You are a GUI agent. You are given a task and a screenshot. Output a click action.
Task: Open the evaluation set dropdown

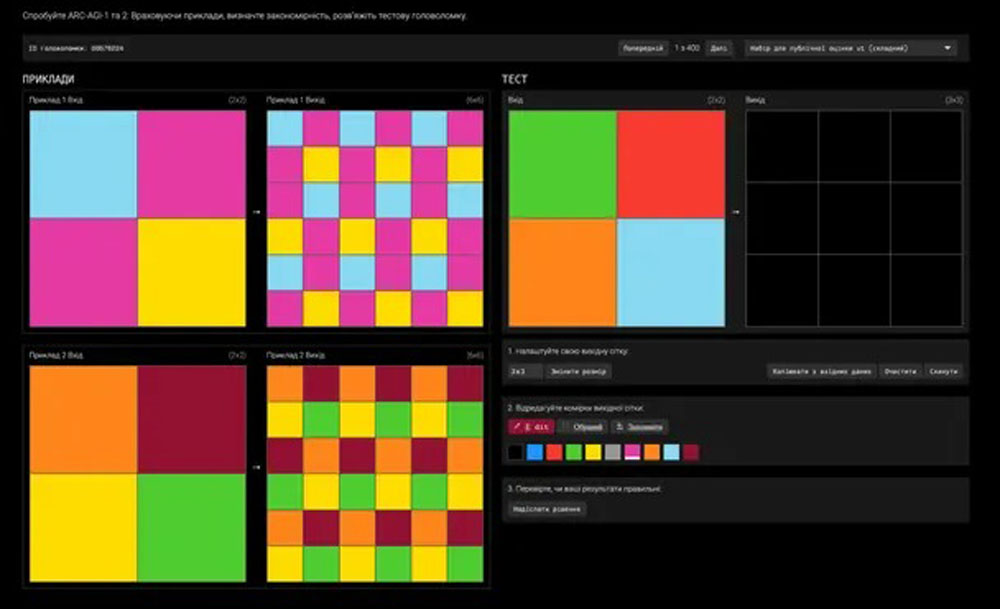850,48
